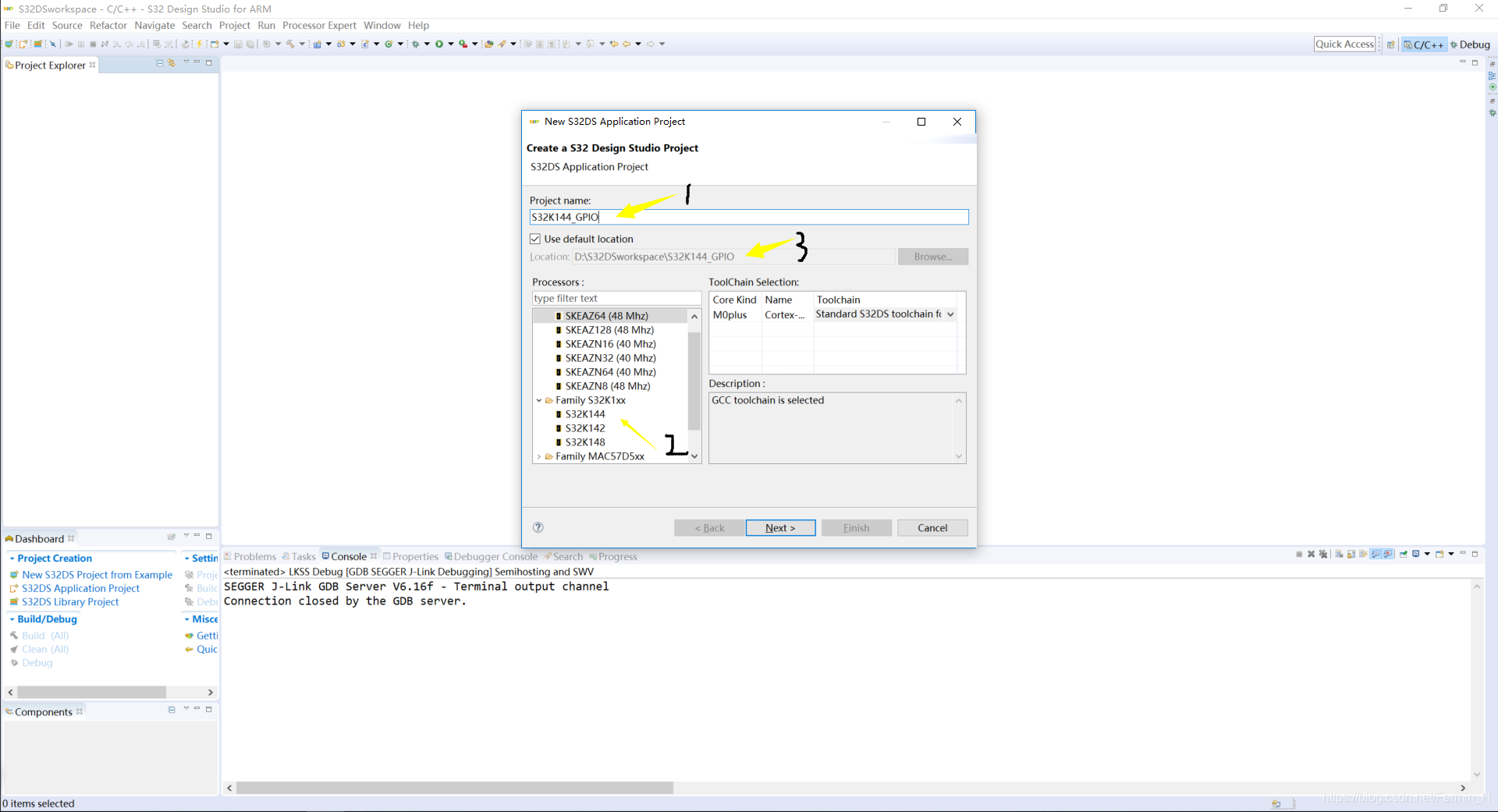1498x812 pixels.
Task: Click the Clear Console icon
Action: [1339, 555]
